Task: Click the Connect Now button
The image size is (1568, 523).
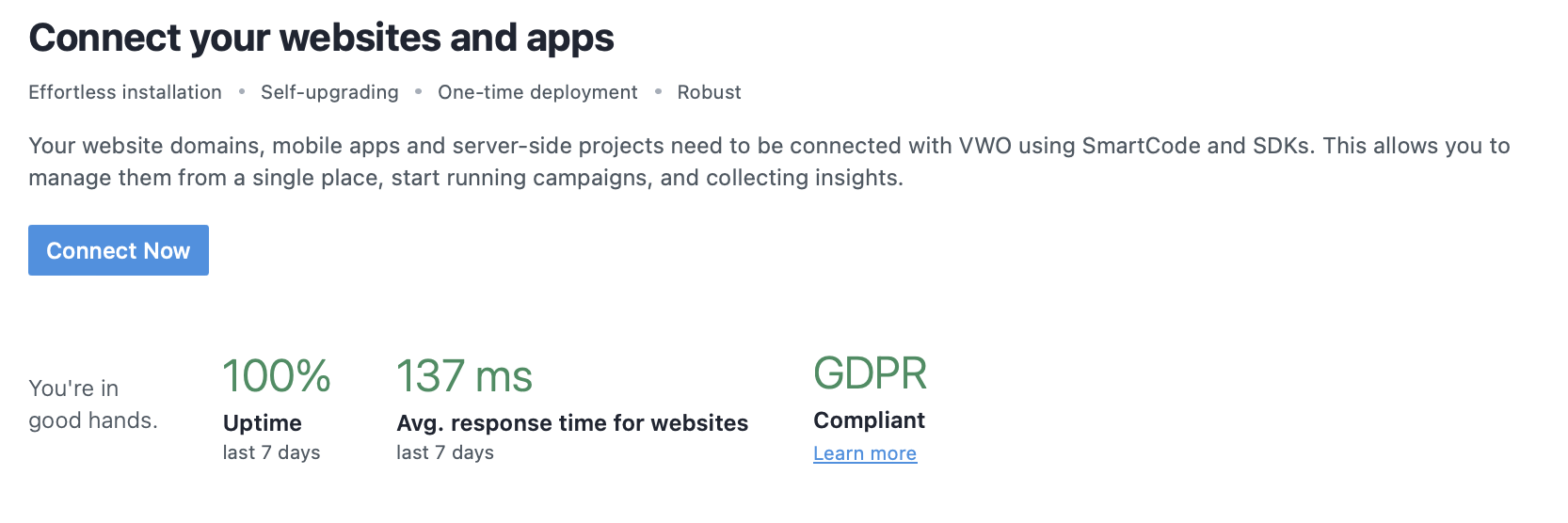Action: 119,250
